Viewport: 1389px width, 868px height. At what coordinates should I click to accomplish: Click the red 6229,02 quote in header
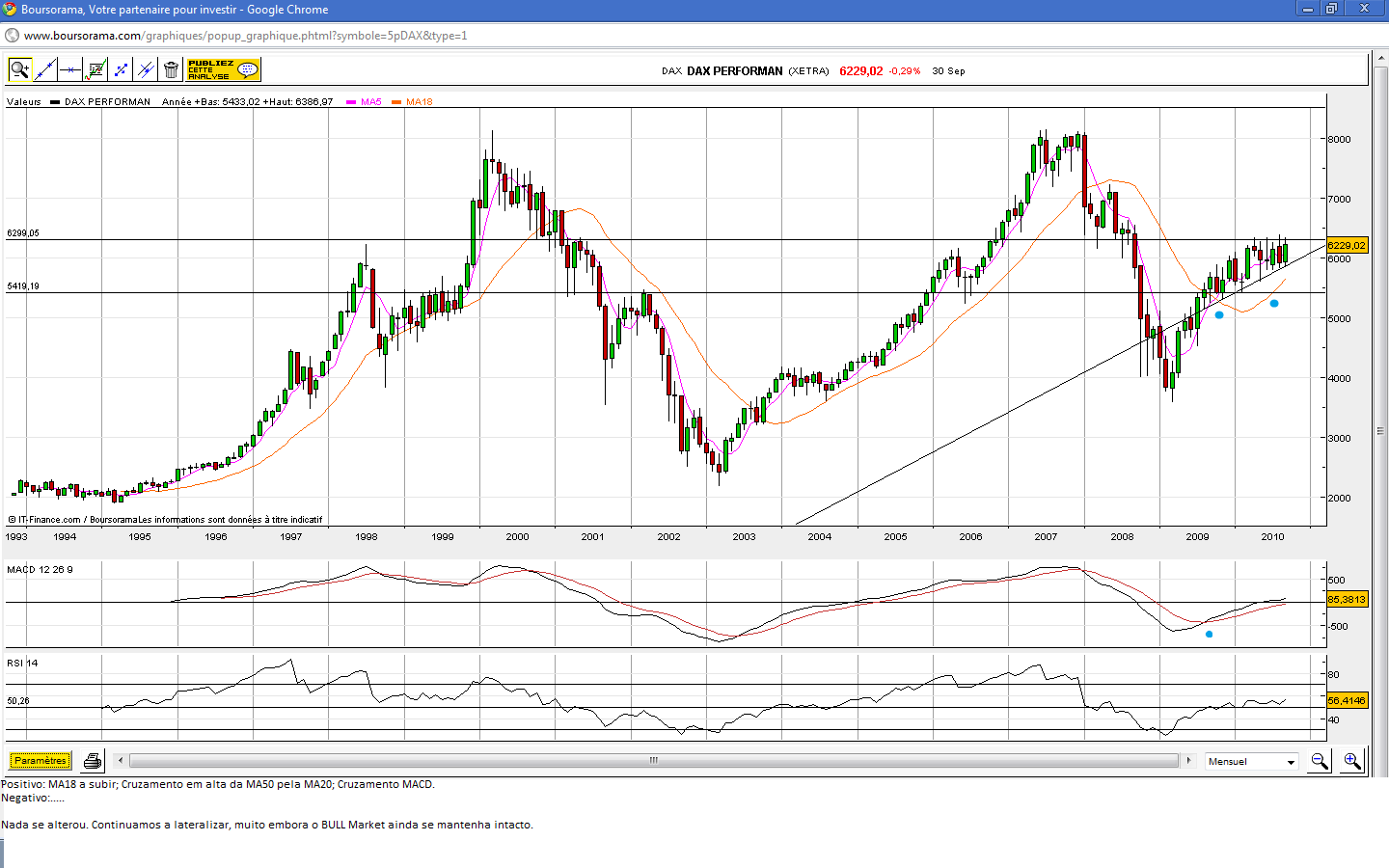pos(861,71)
